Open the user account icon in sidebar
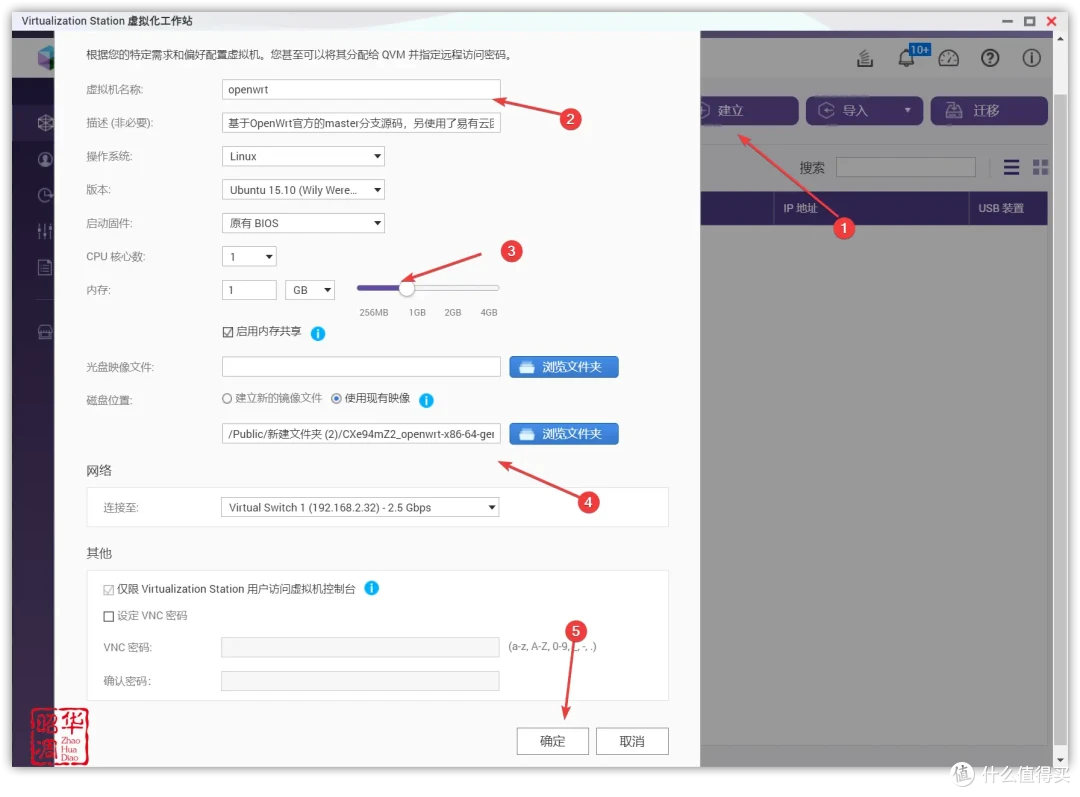 click(x=45, y=160)
